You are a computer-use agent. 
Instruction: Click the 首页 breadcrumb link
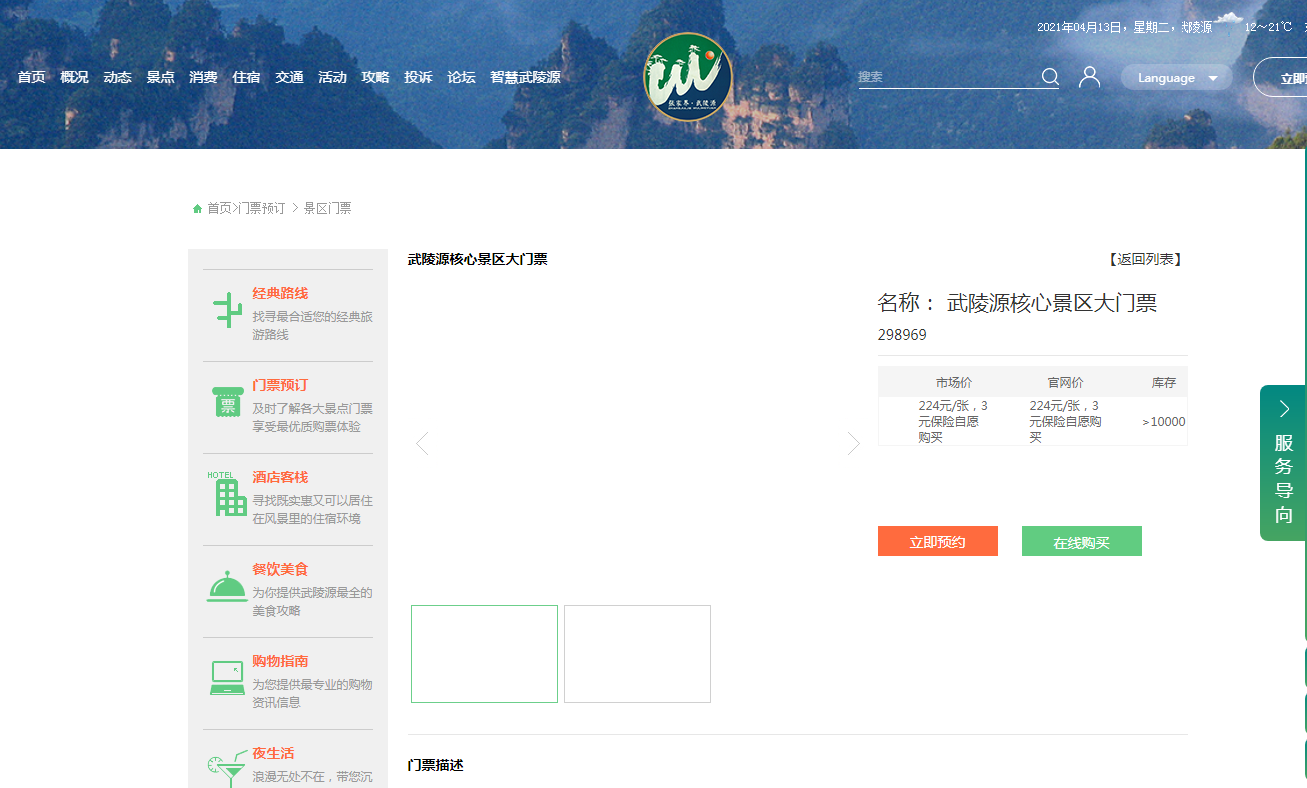point(219,208)
